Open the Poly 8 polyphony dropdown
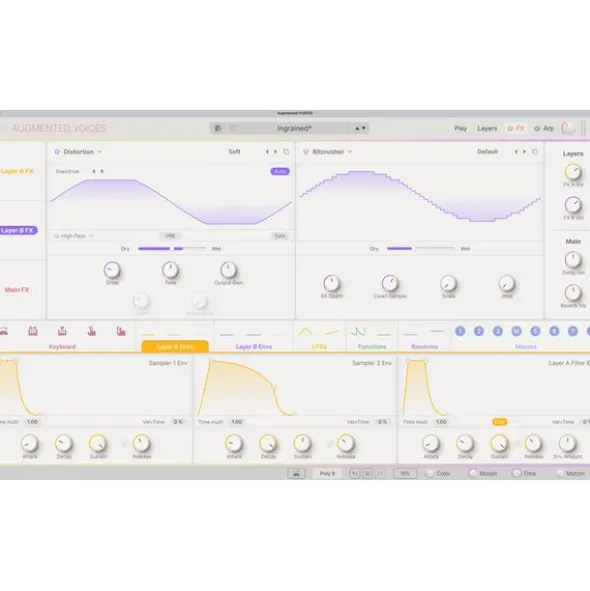This screenshot has height=591, width=590. [x=327, y=473]
